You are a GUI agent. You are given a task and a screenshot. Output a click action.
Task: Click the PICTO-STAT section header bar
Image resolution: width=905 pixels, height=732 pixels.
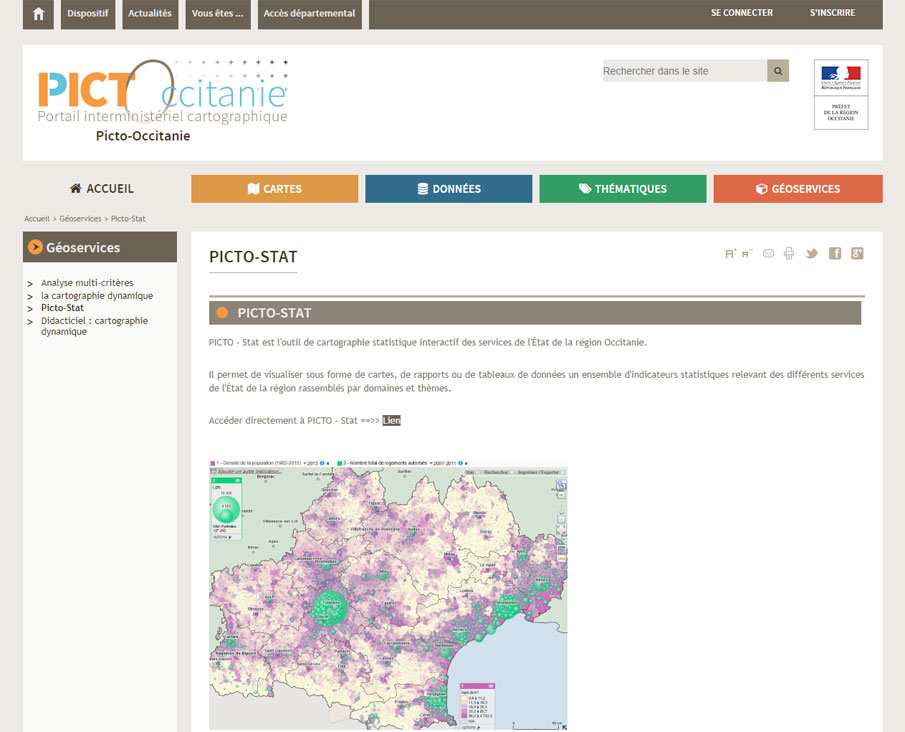[535, 313]
